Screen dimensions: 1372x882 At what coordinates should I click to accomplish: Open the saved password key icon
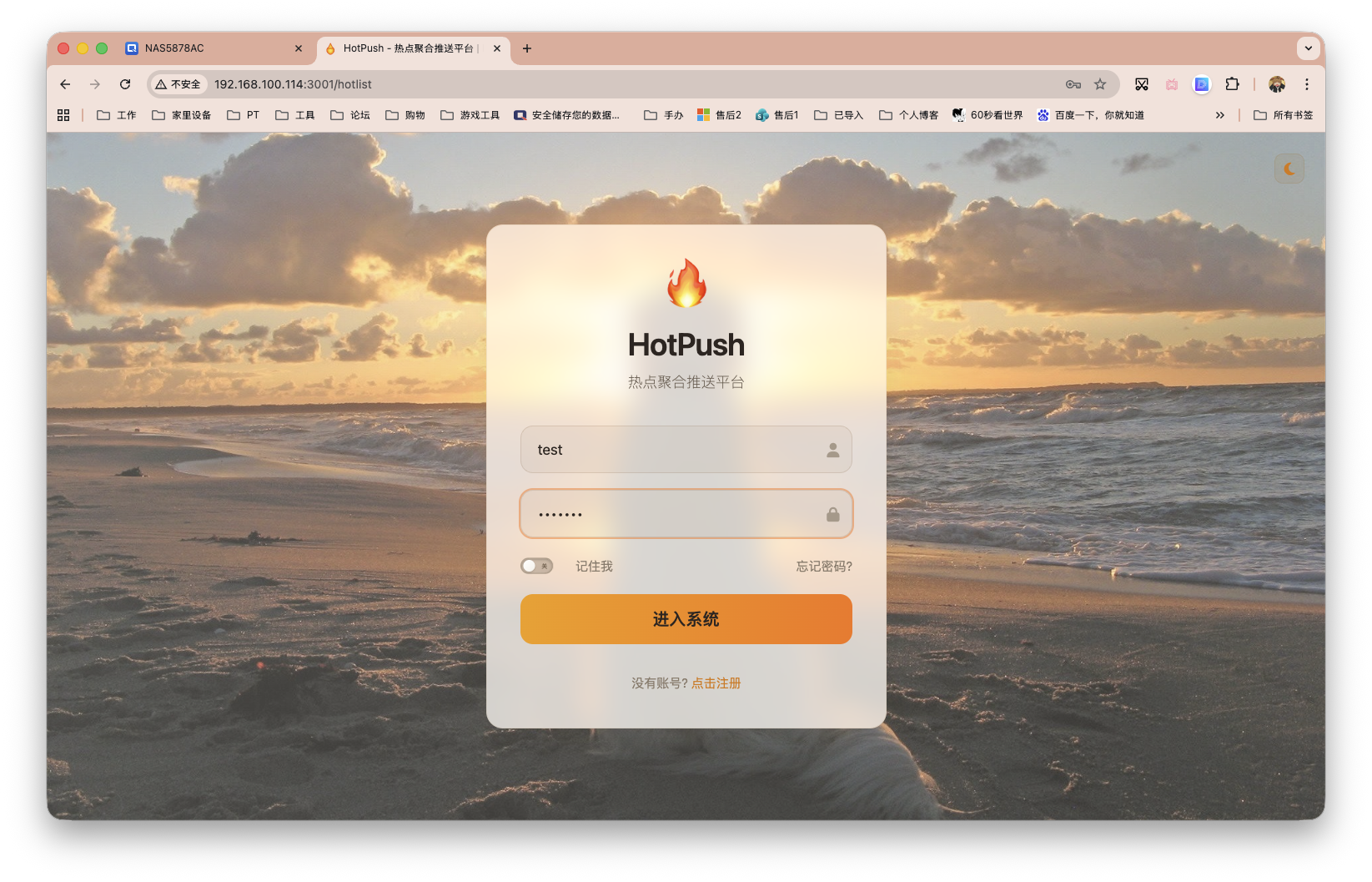[1073, 84]
